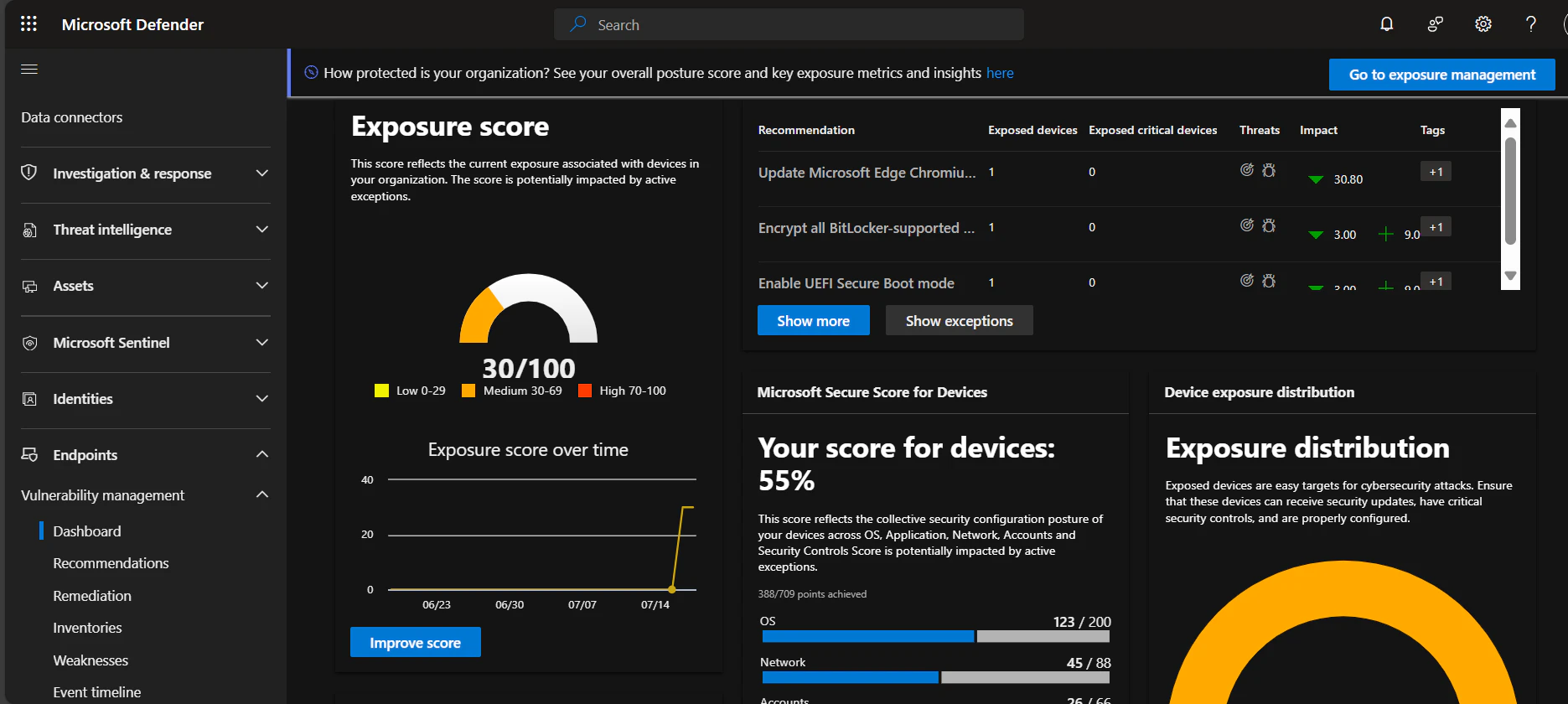Click the +1 tag in the Update Microsoft Edge row
1568x704 pixels.
pos(1436,172)
